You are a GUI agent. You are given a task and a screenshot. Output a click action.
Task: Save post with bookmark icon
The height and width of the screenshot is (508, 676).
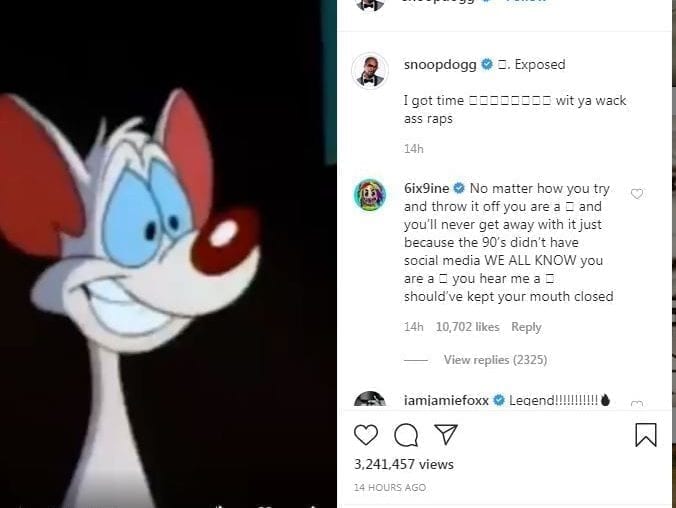(x=646, y=435)
